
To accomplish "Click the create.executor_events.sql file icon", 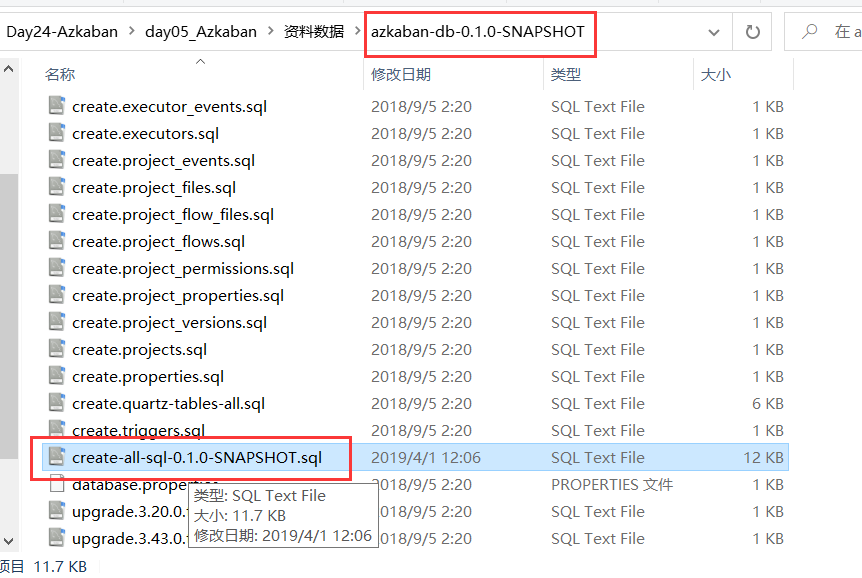I will tap(57, 105).
